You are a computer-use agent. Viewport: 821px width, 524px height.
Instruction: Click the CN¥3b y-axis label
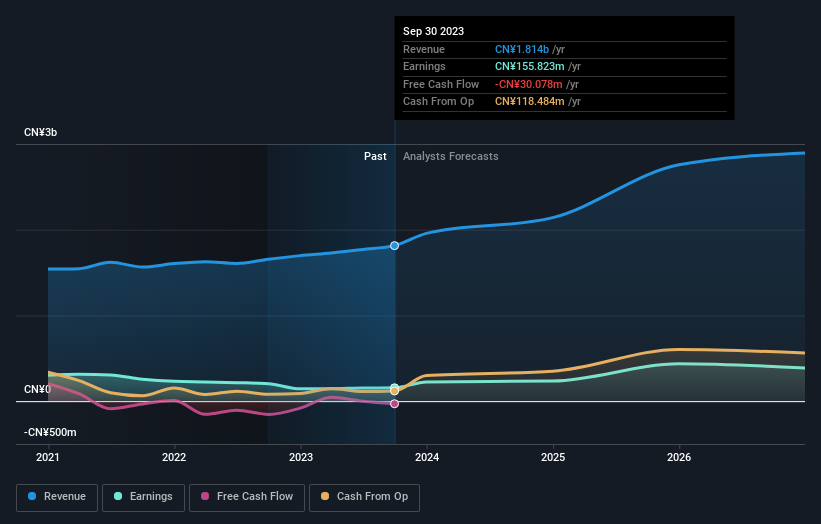pos(40,132)
